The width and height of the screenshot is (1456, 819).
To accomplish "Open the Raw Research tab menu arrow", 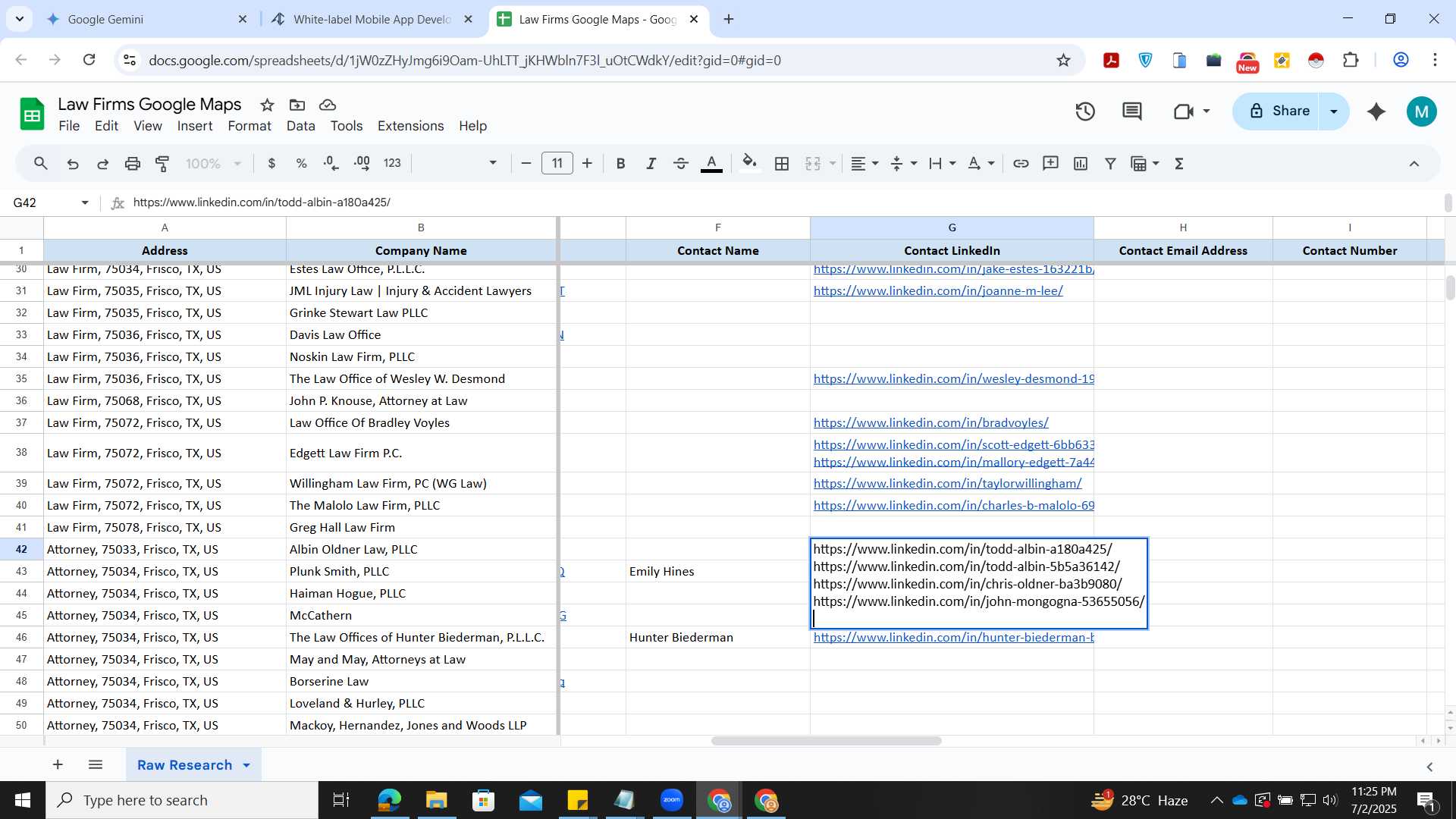I will tap(246, 765).
